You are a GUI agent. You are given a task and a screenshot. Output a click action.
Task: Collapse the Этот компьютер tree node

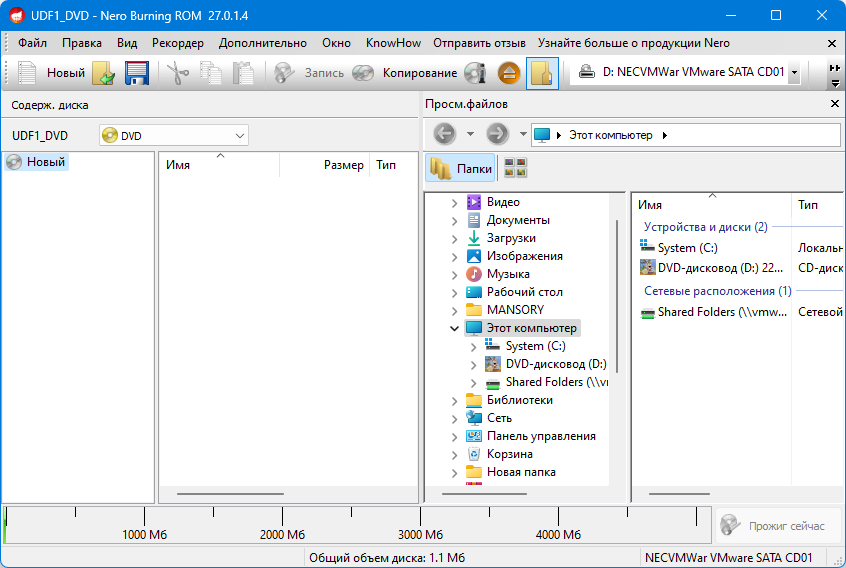click(x=455, y=328)
